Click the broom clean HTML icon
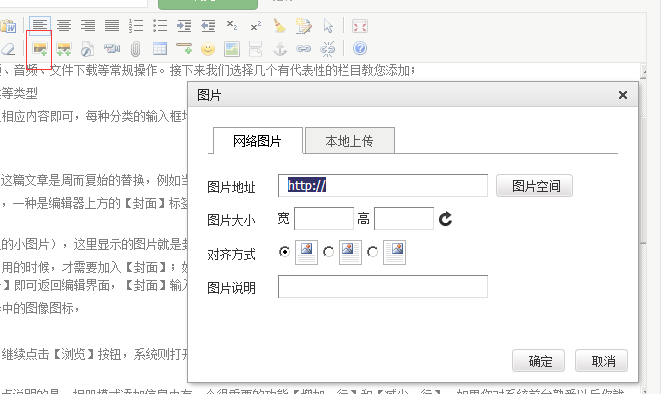667x394 pixels. click(279, 26)
